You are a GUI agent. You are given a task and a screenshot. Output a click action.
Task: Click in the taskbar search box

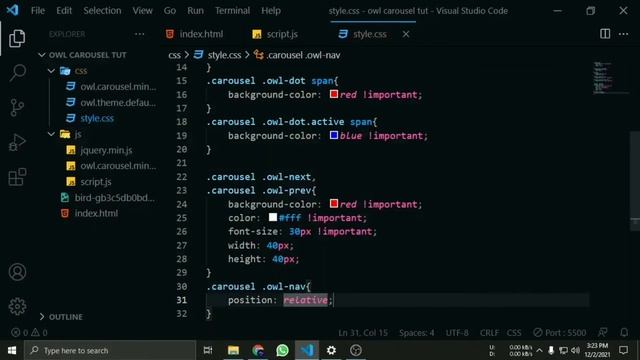pyautogui.click(x=110, y=350)
